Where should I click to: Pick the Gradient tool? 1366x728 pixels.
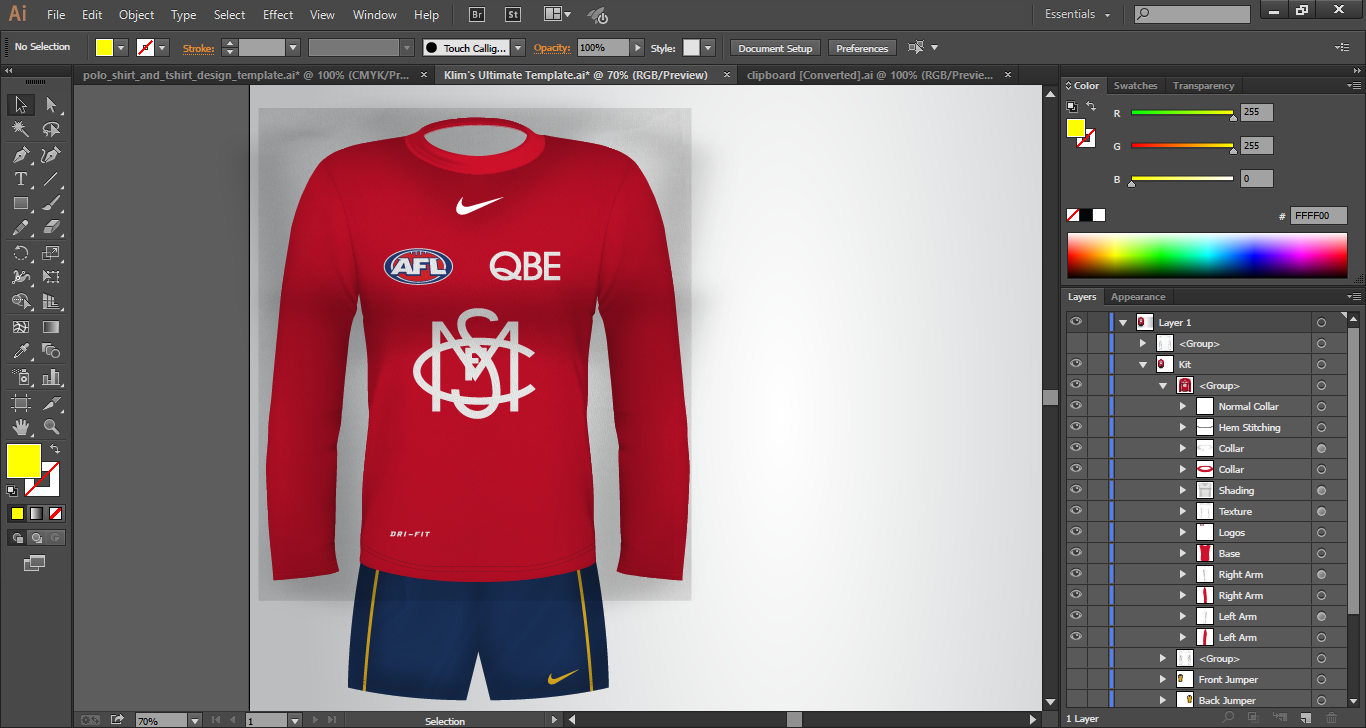point(51,327)
